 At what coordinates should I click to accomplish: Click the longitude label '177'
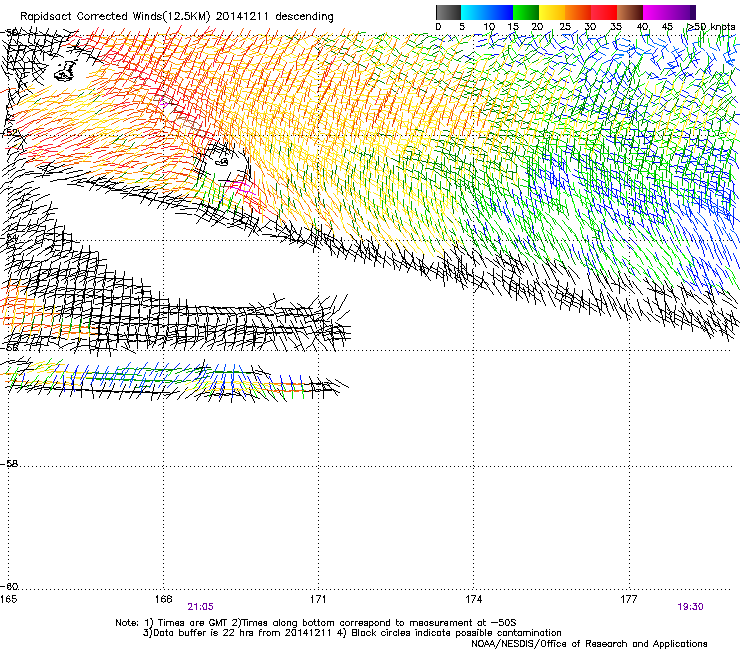point(629,599)
